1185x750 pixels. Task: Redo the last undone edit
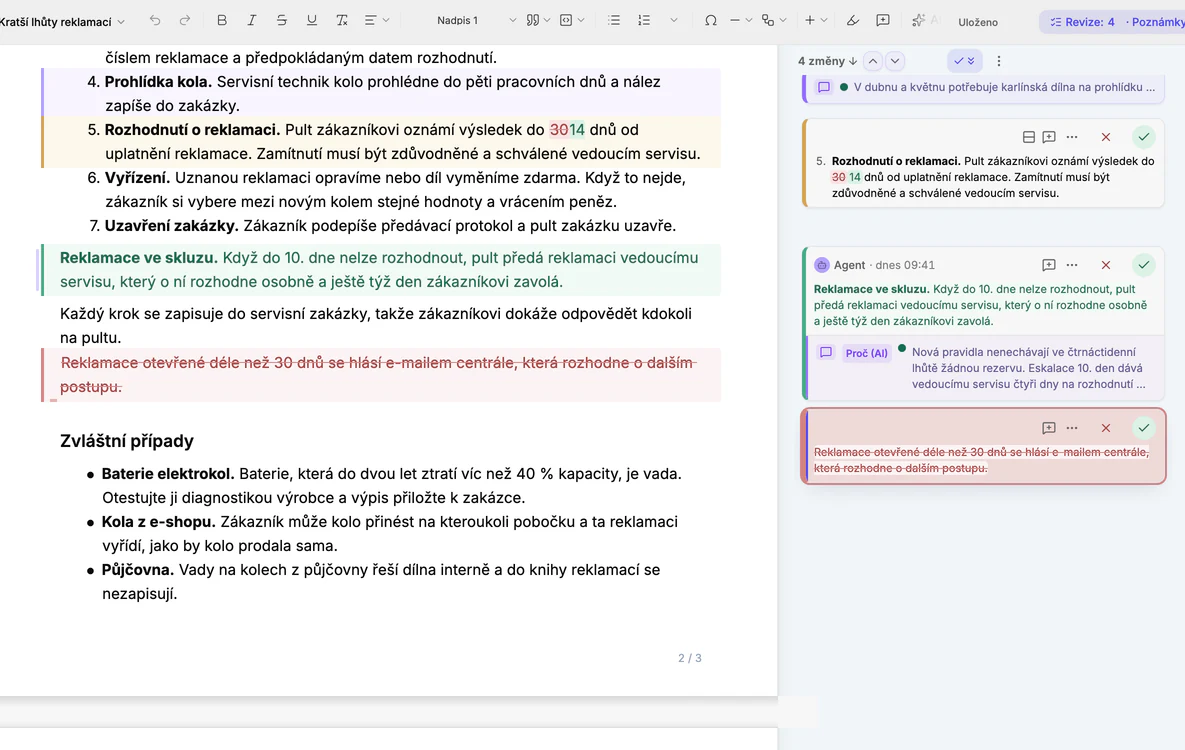[x=185, y=21]
